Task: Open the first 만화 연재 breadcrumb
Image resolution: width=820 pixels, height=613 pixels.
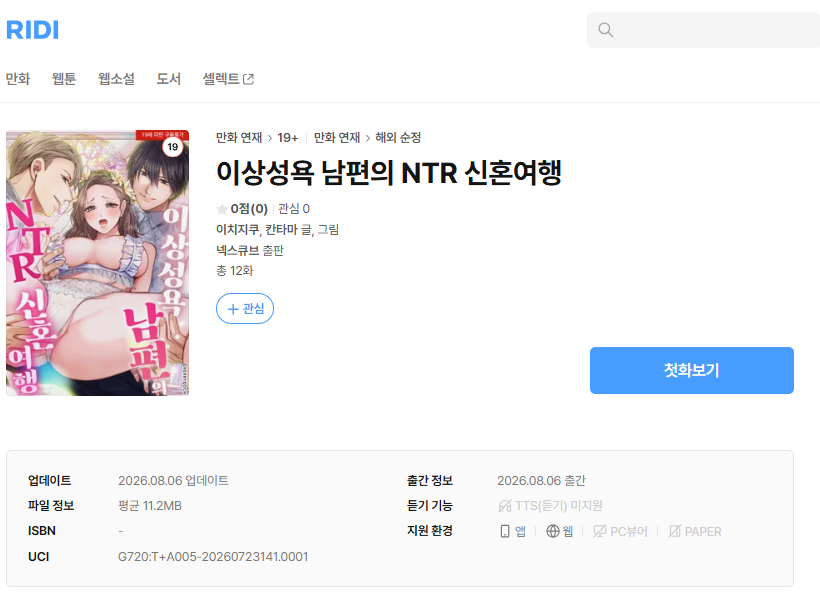Action: [x=239, y=138]
